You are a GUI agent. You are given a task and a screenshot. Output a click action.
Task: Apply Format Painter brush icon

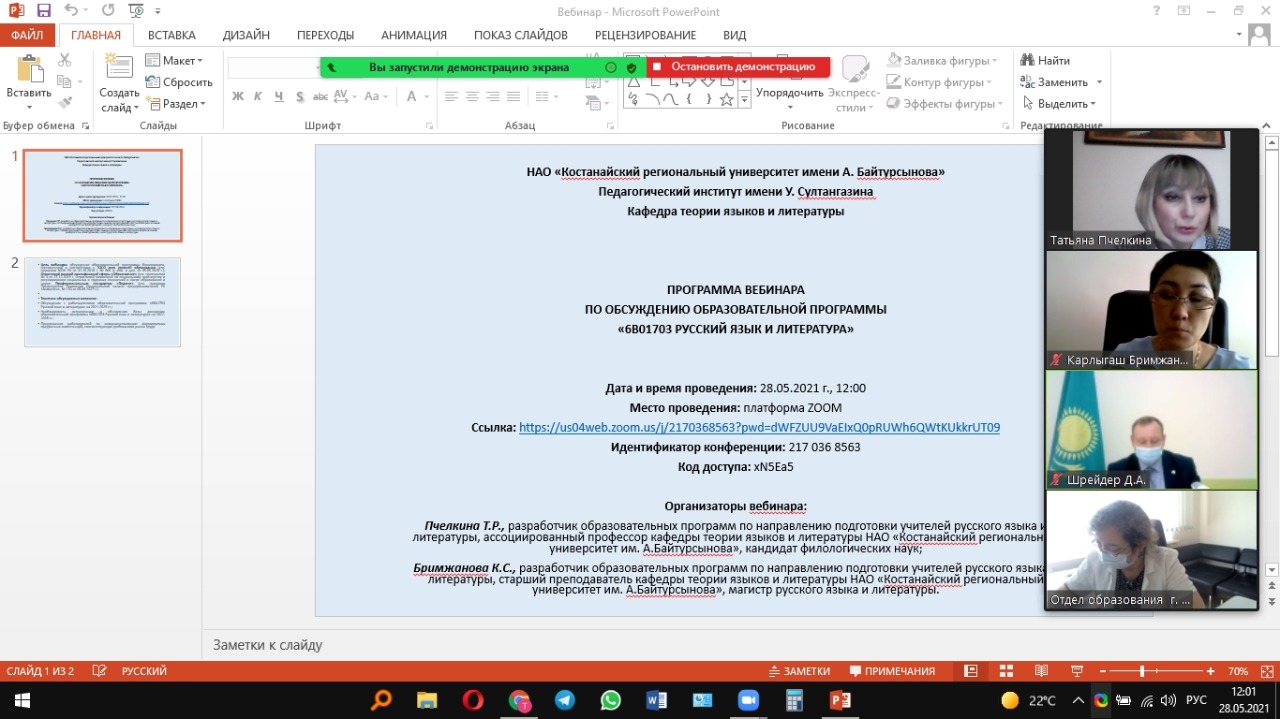(x=65, y=102)
